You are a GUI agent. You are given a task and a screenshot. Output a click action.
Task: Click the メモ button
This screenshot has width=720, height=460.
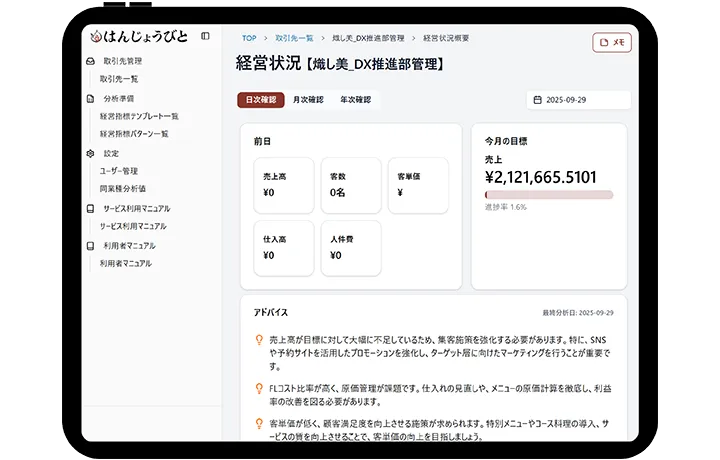coord(612,42)
